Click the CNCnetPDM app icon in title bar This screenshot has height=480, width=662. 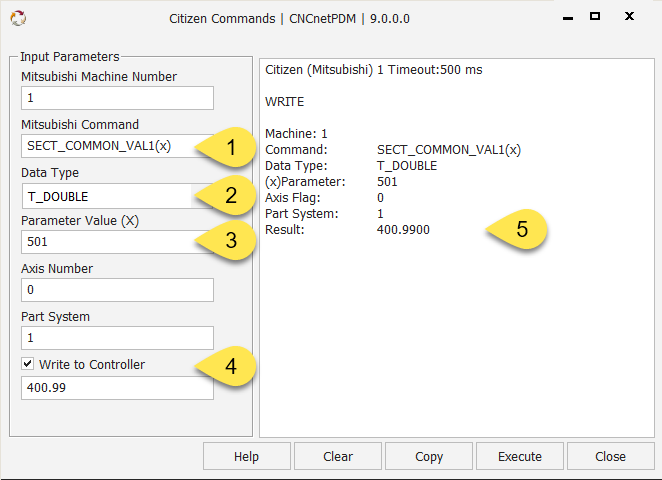[18, 18]
